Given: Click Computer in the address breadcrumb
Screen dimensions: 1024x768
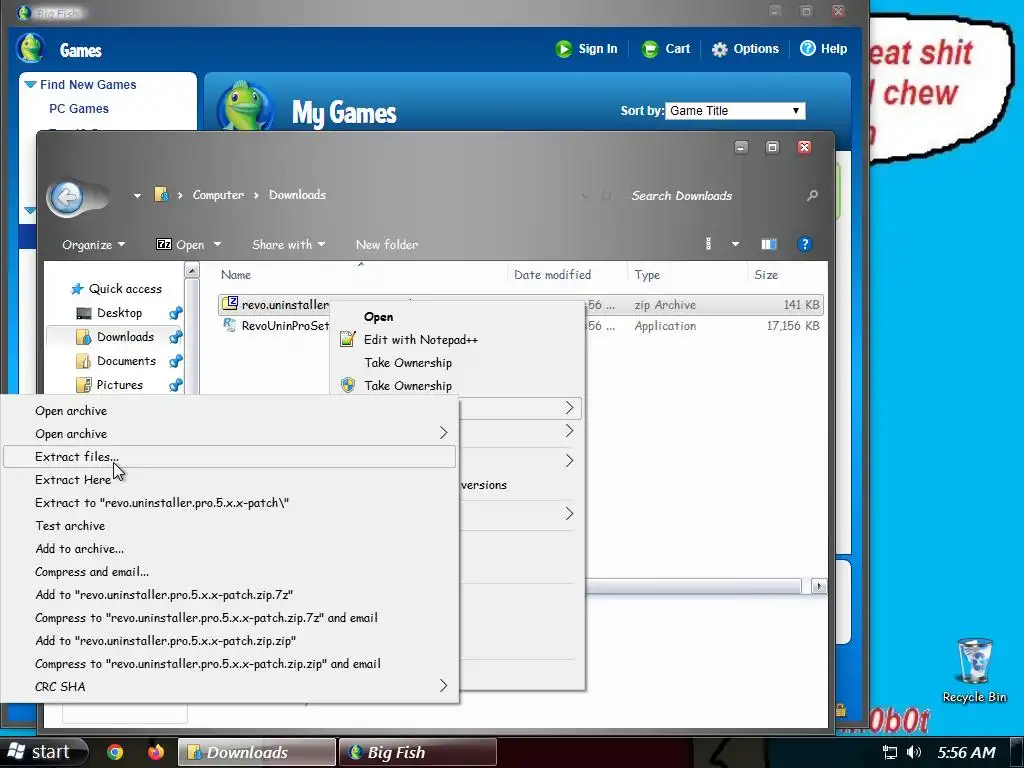Looking at the screenshot, I should (x=218, y=195).
